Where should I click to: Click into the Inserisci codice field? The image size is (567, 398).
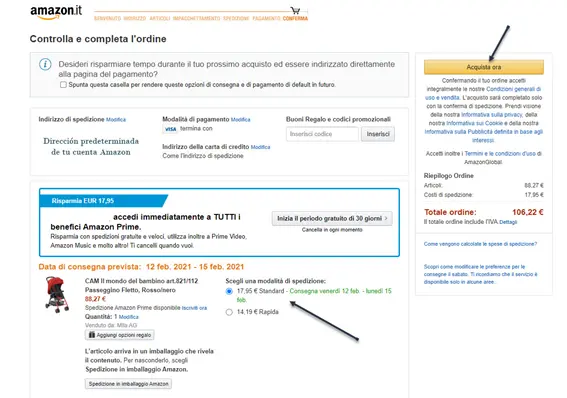click(322, 134)
